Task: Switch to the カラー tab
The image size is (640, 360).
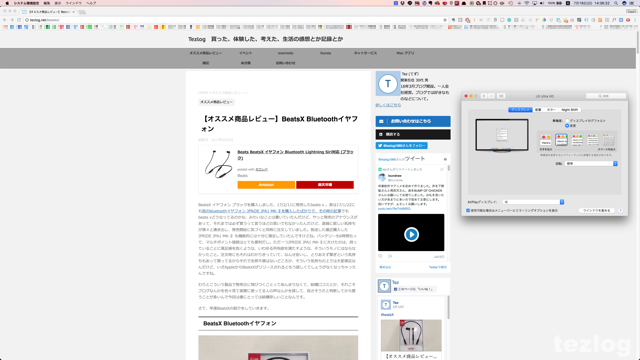Action: click(551, 110)
